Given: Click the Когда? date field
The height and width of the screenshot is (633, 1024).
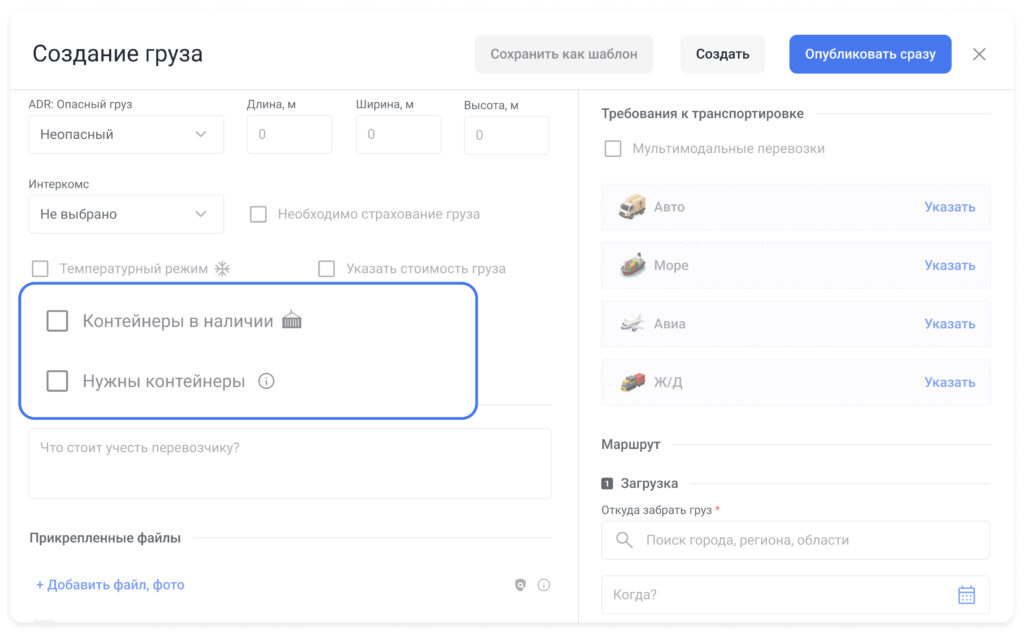Looking at the screenshot, I should click(x=795, y=594).
